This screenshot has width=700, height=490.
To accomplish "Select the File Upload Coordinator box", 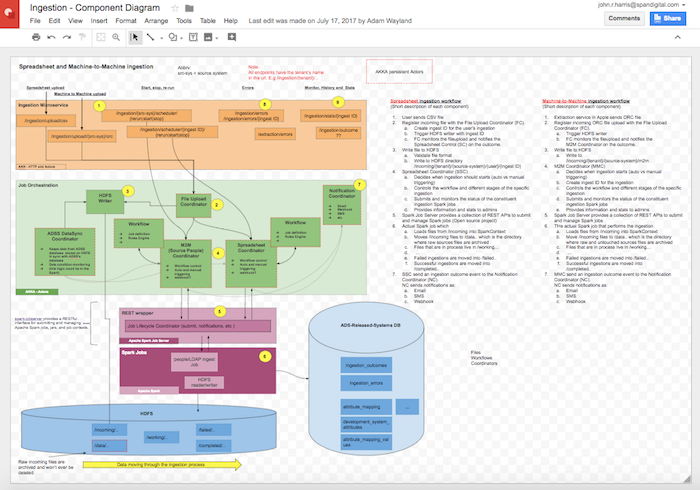I will pos(193,206).
